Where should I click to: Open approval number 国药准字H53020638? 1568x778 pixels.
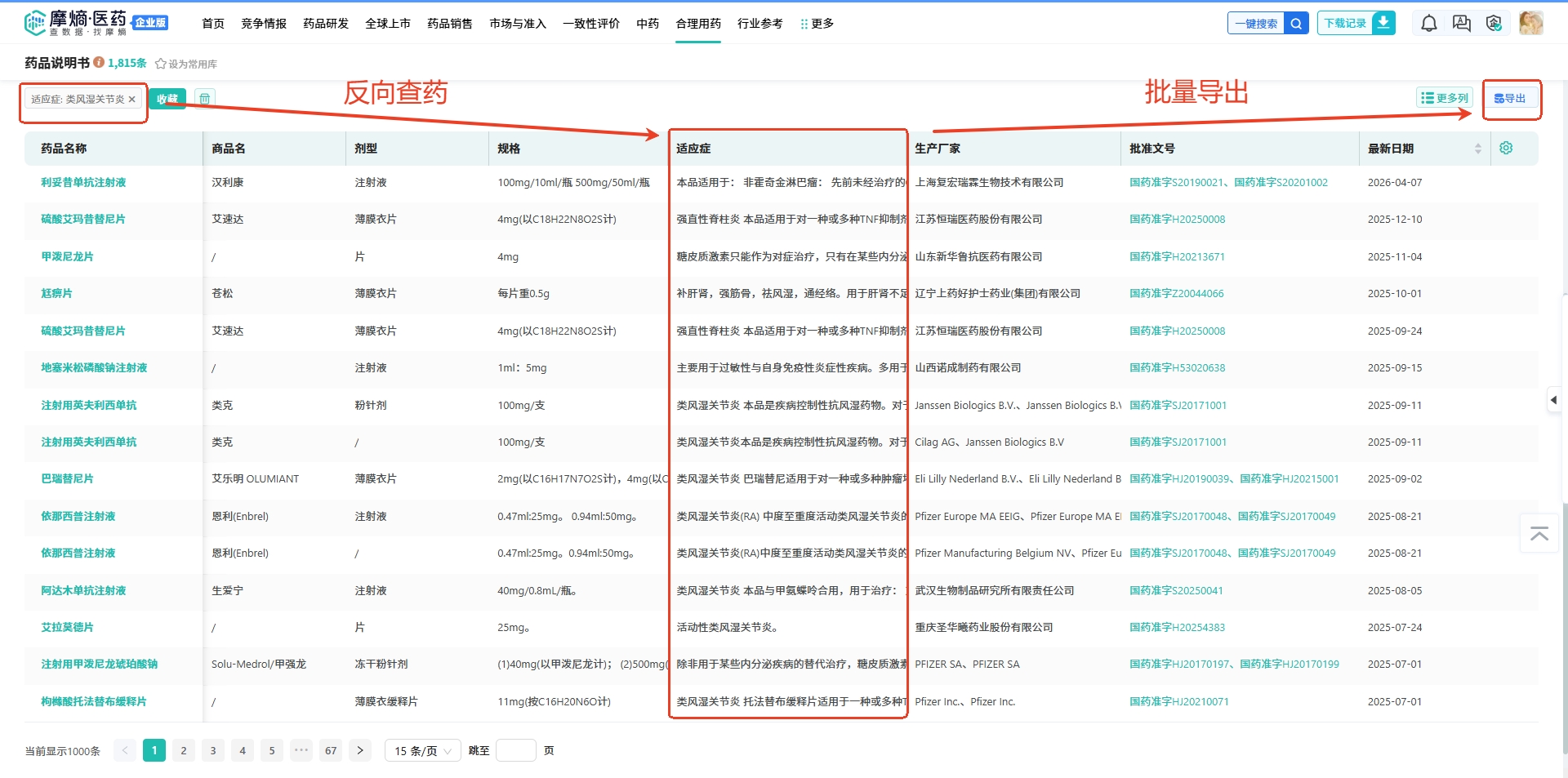tap(1177, 367)
